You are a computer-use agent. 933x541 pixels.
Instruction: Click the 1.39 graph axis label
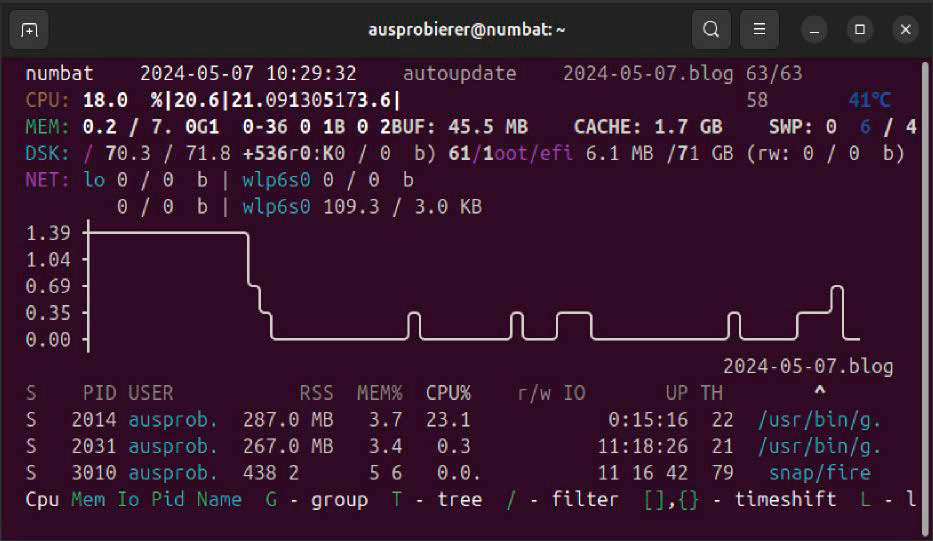click(x=48, y=233)
